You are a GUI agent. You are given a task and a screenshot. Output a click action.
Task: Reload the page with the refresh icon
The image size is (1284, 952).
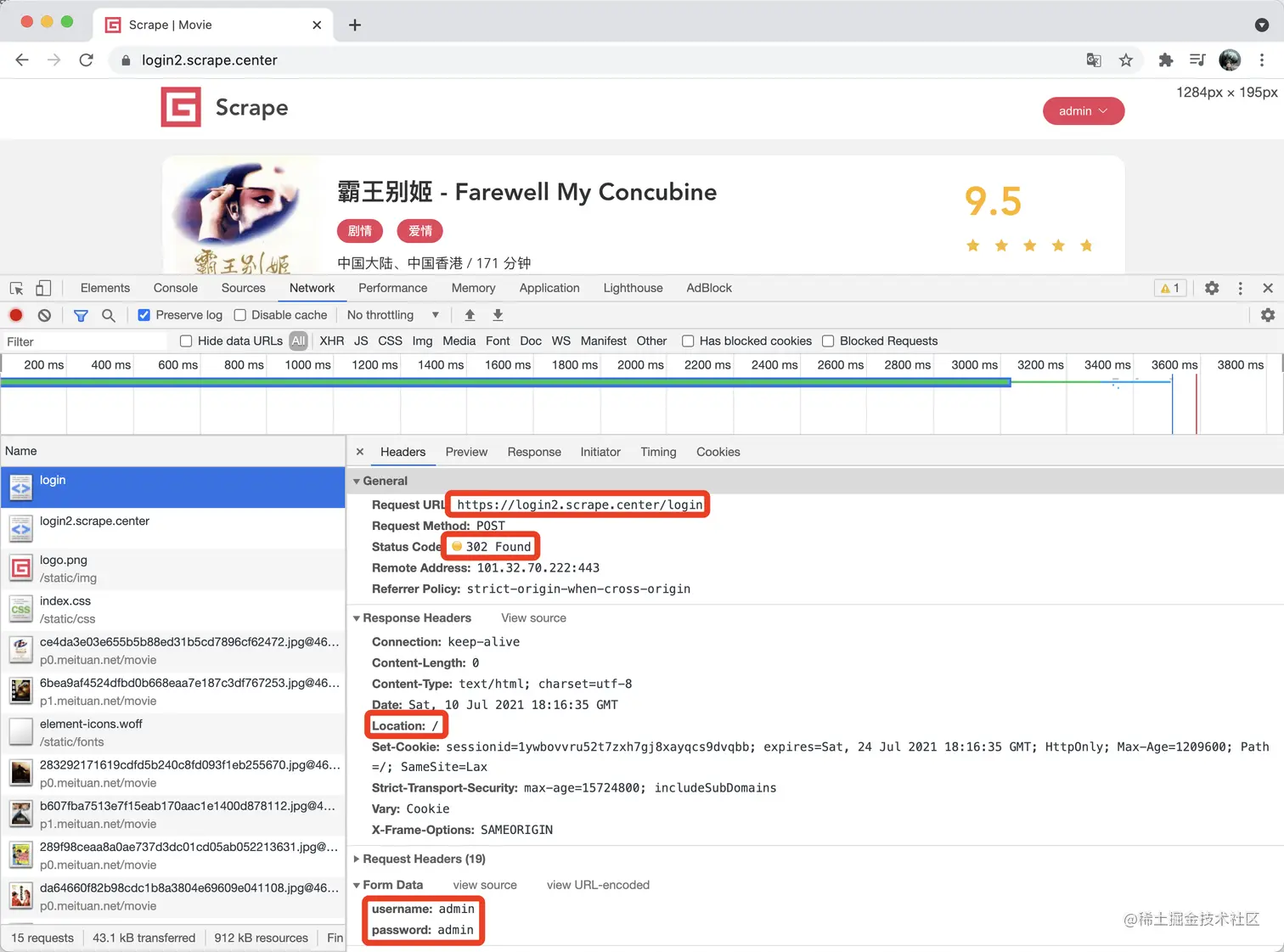(87, 60)
